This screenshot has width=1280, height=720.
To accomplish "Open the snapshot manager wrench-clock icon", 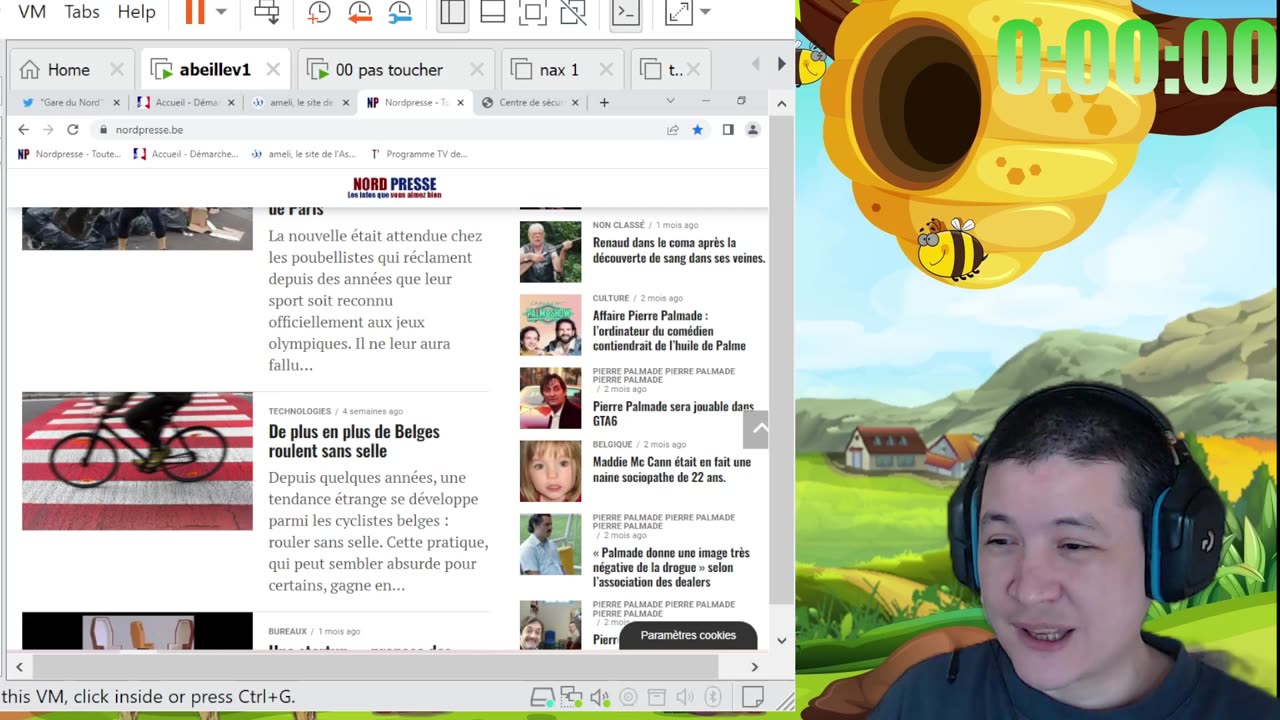I will 400,12.
